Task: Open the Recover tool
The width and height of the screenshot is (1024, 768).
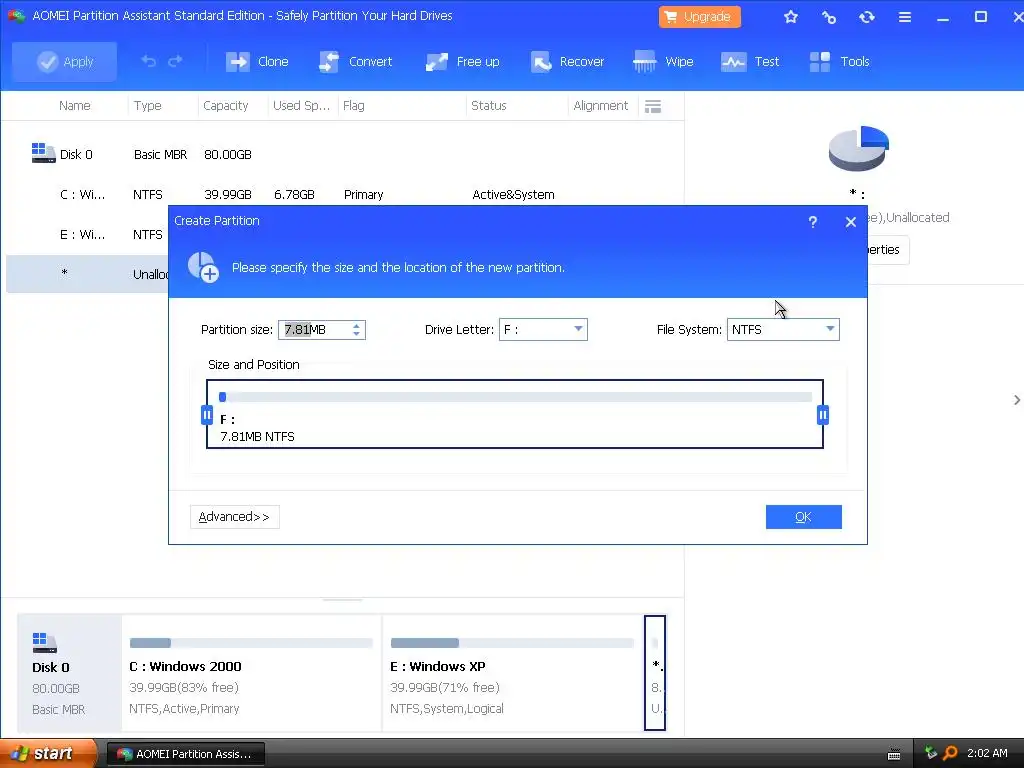Action: [567, 61]
